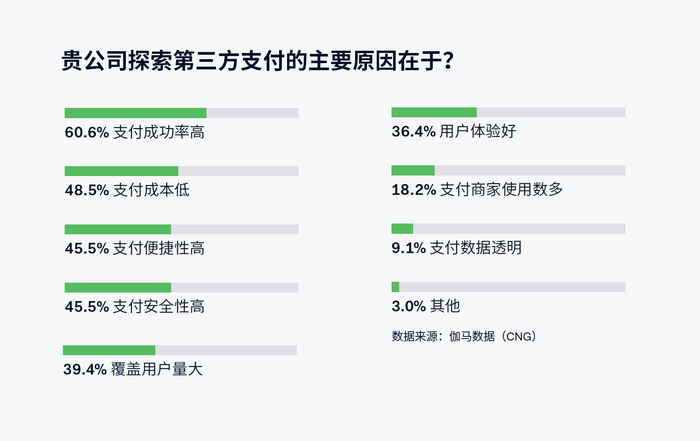
Task: Click the label 支付成功率高
Action: click(x=159, y=133)
